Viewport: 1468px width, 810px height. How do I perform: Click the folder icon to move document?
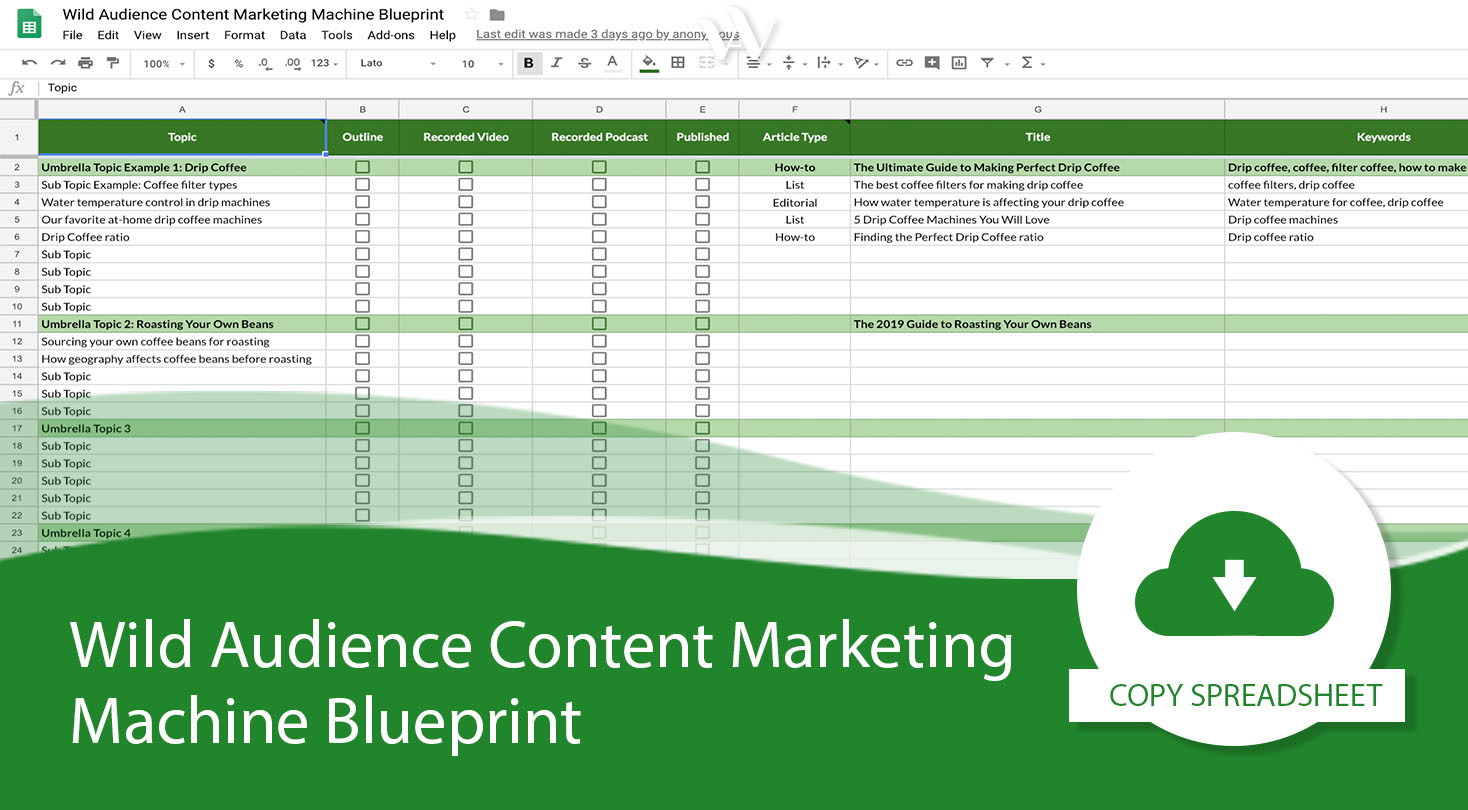point(497,15)
